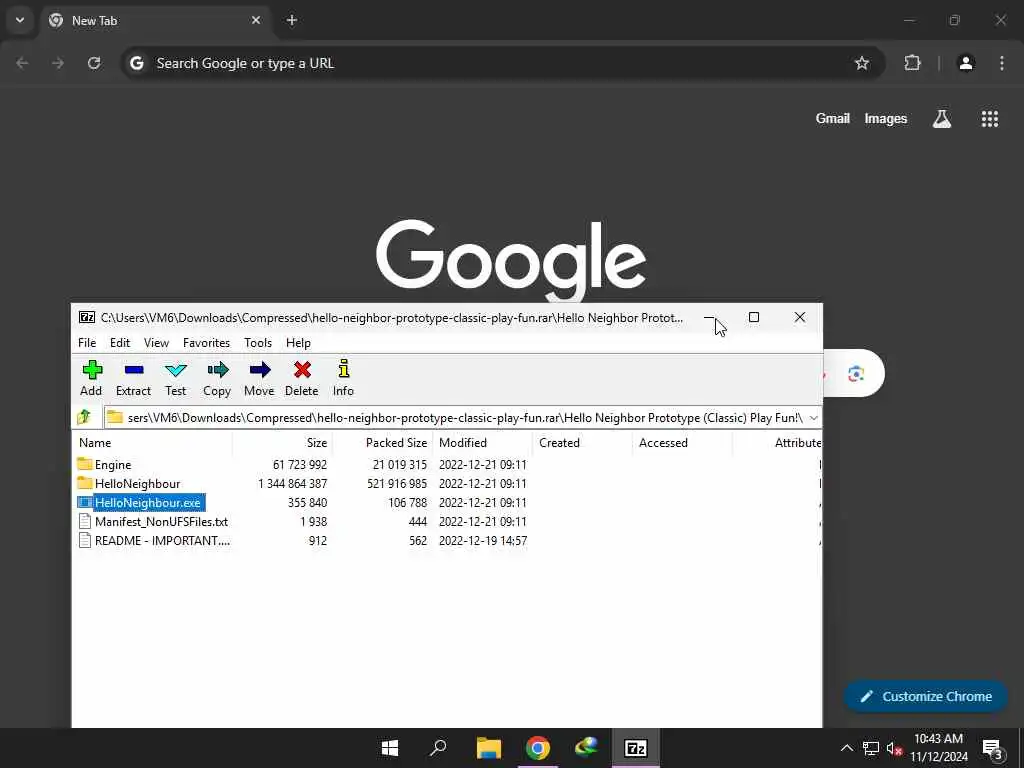Sort by the Accessed column header
The width and height of the screenshot is (1024, 768).
[x=682, y=443]
